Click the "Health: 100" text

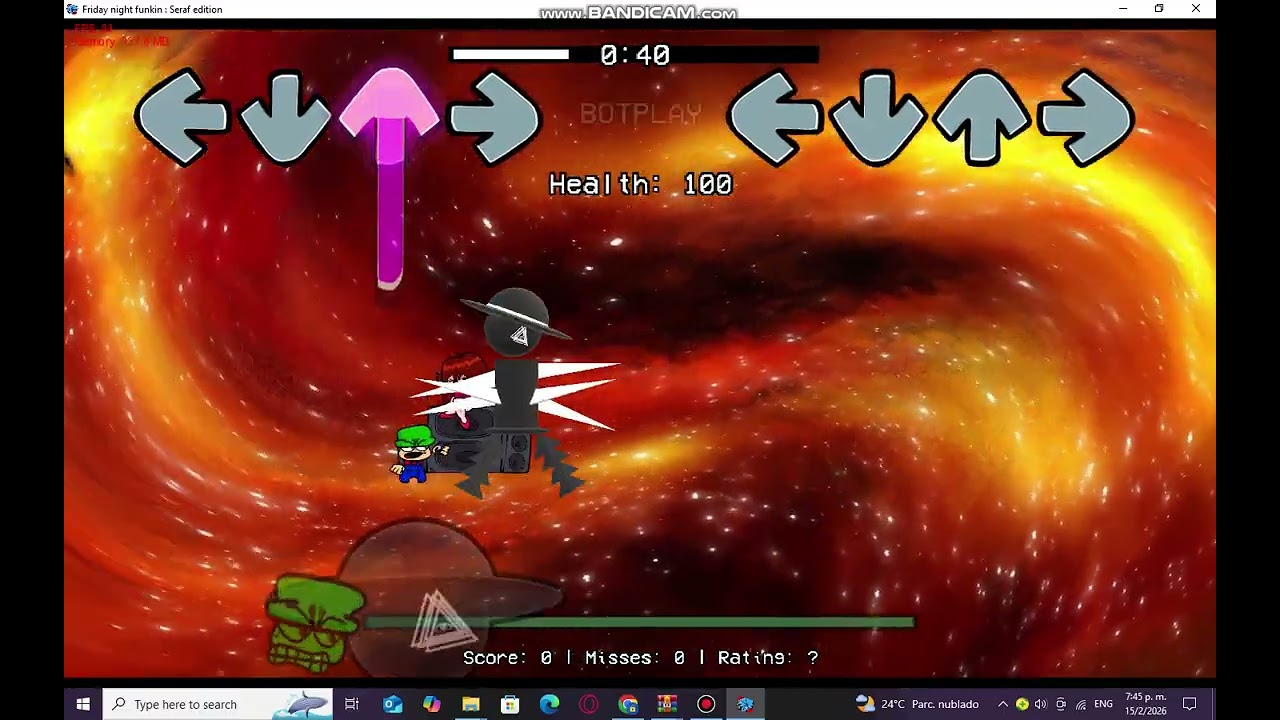(x=641, y=184)
